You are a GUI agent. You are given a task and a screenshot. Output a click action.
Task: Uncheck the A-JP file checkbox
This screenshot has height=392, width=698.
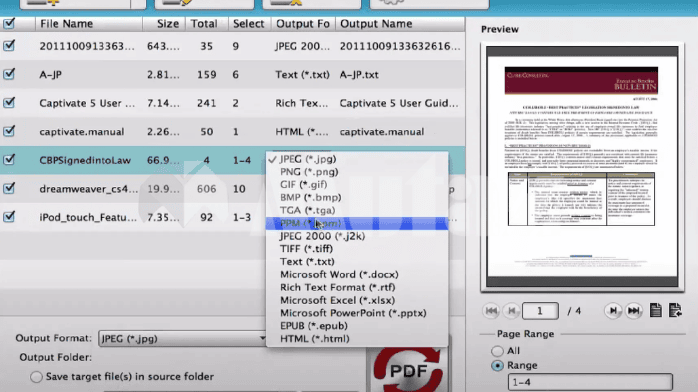point(8,74)
